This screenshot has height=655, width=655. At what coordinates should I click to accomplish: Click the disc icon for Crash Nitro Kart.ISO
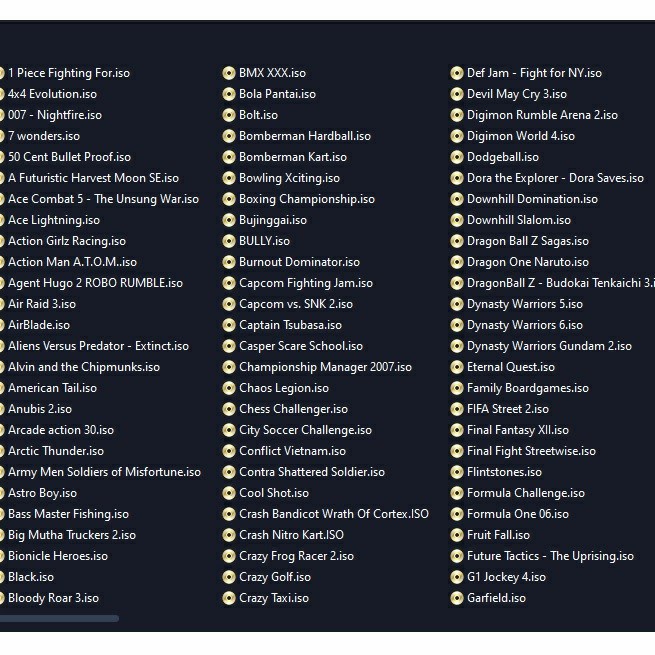tap(228, 535)
